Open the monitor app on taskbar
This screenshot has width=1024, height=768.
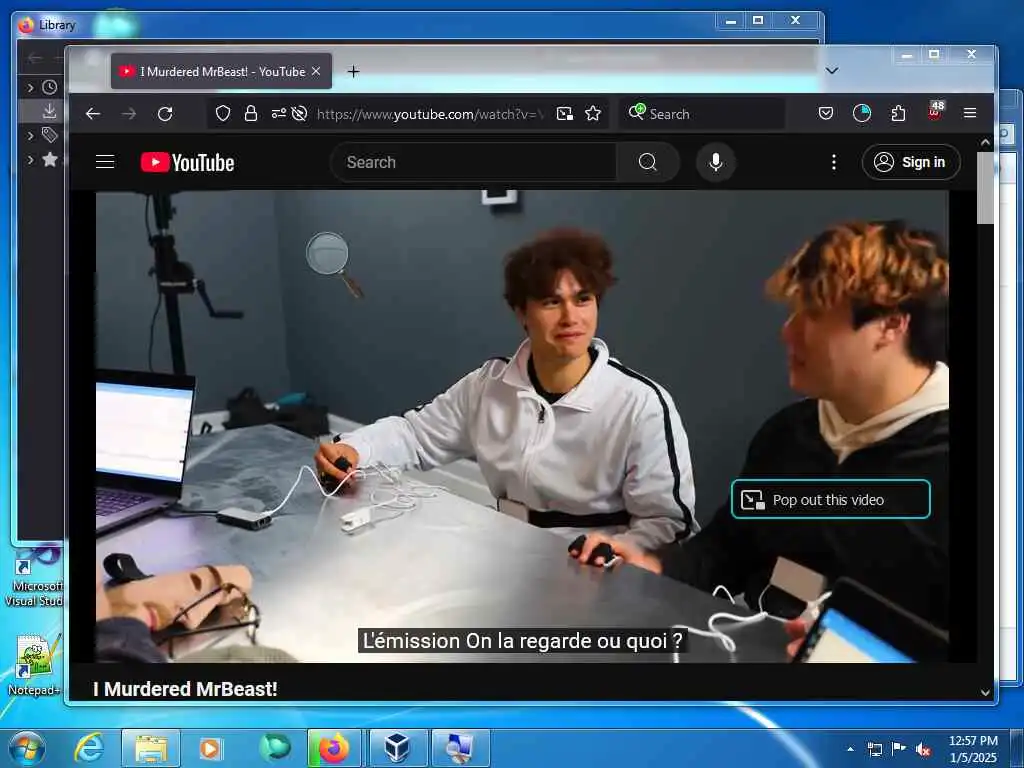460,748
